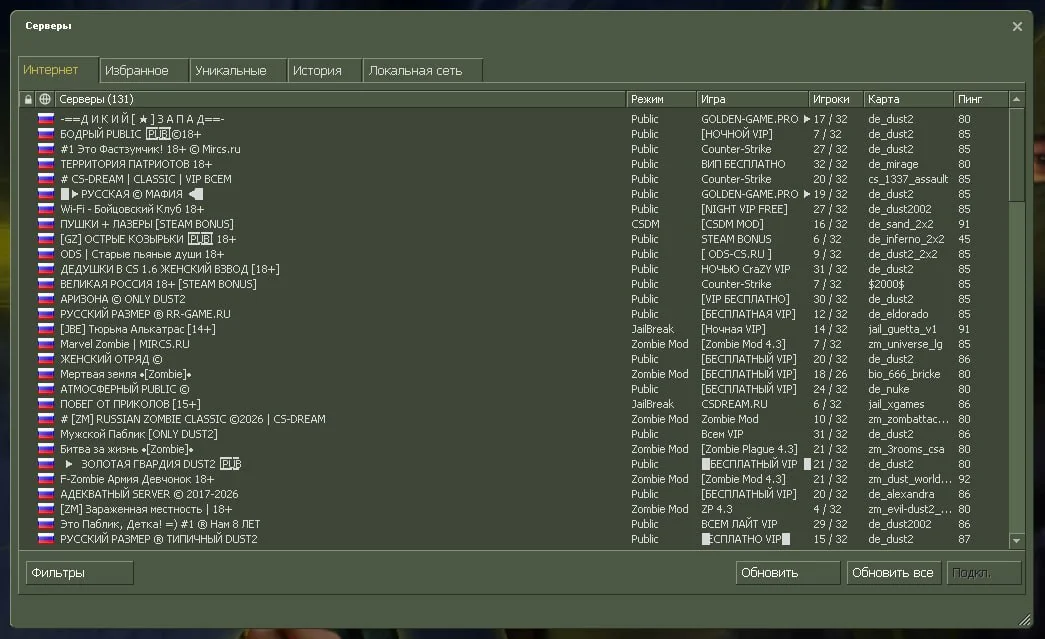Sort by the Игра column header
Screen dimensions: 1045x639
point(752,99)
